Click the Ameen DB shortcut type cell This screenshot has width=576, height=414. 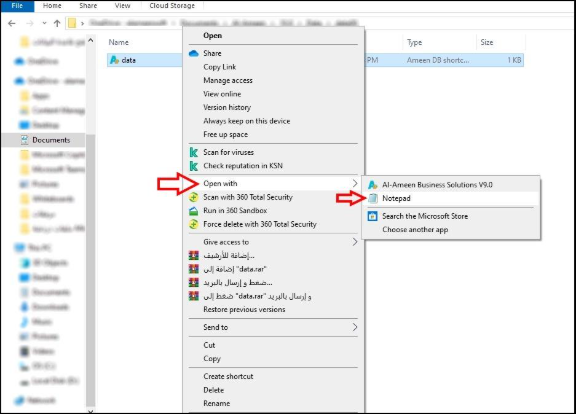[x=438, y=60]
